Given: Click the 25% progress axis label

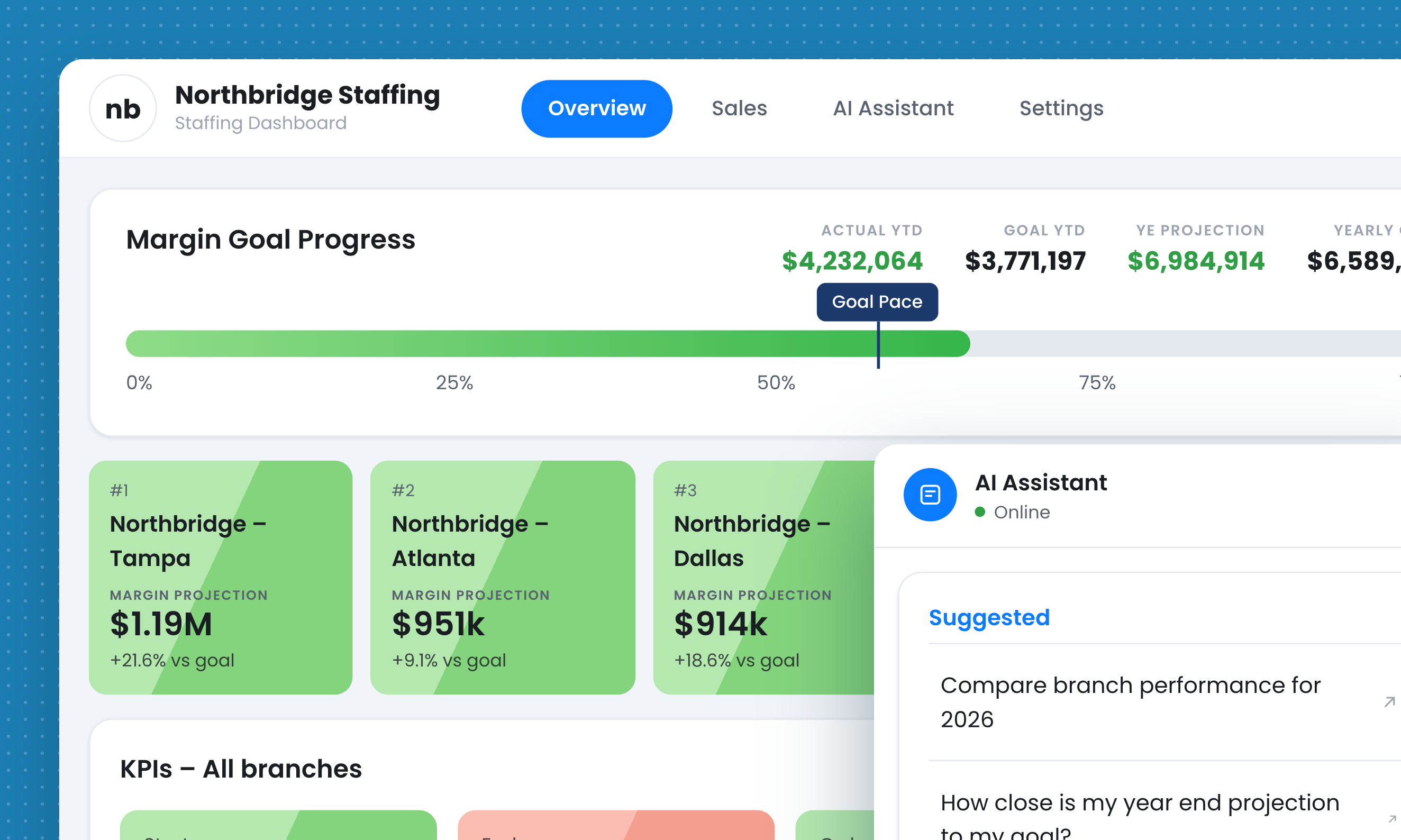Looking at the screenshot, I should (454, 382).
